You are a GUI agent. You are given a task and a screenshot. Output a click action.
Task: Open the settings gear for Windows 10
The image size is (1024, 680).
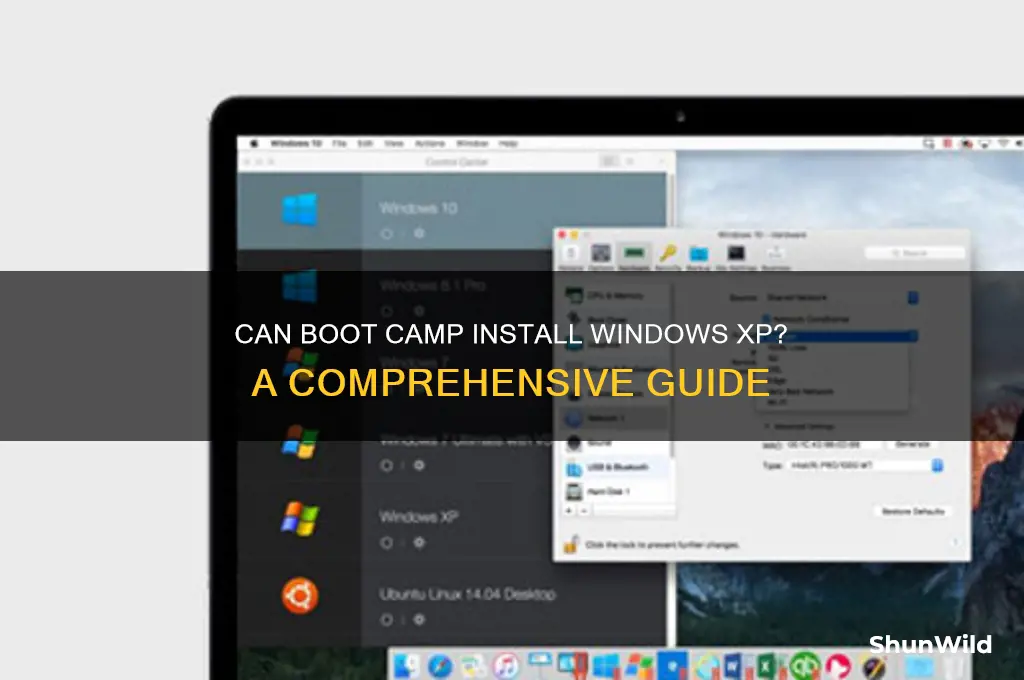click(419, 233)
